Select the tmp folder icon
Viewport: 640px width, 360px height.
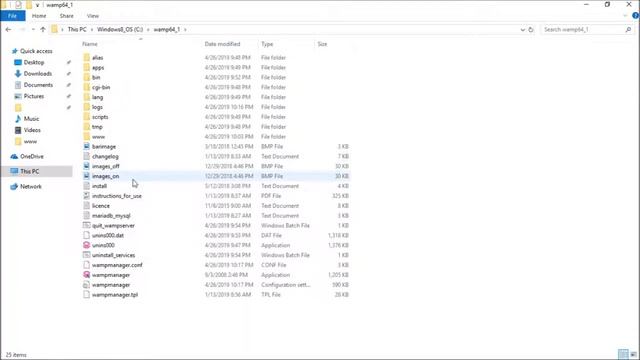(x=87, y=127)
